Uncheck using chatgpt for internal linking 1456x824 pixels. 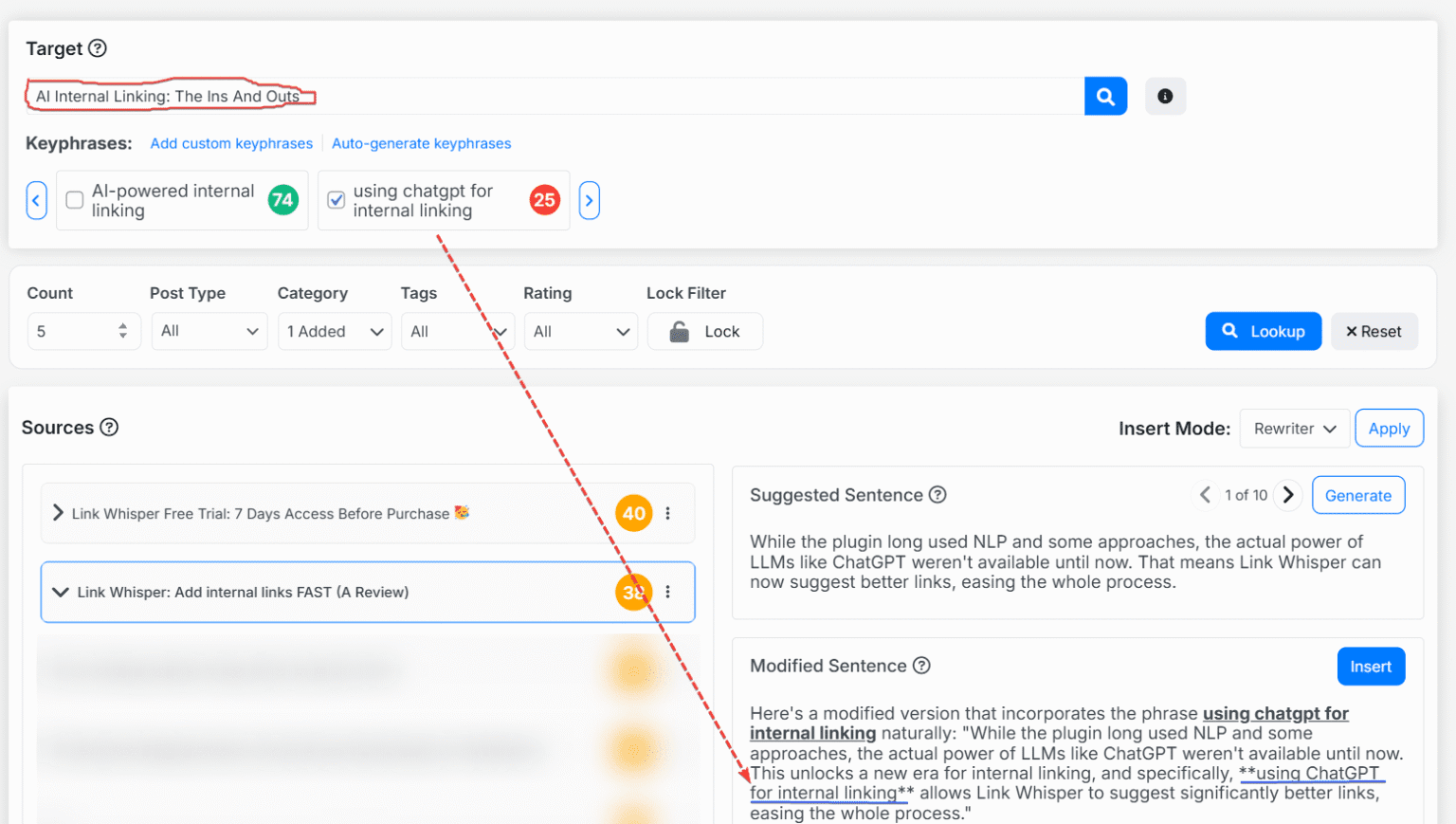336,200
